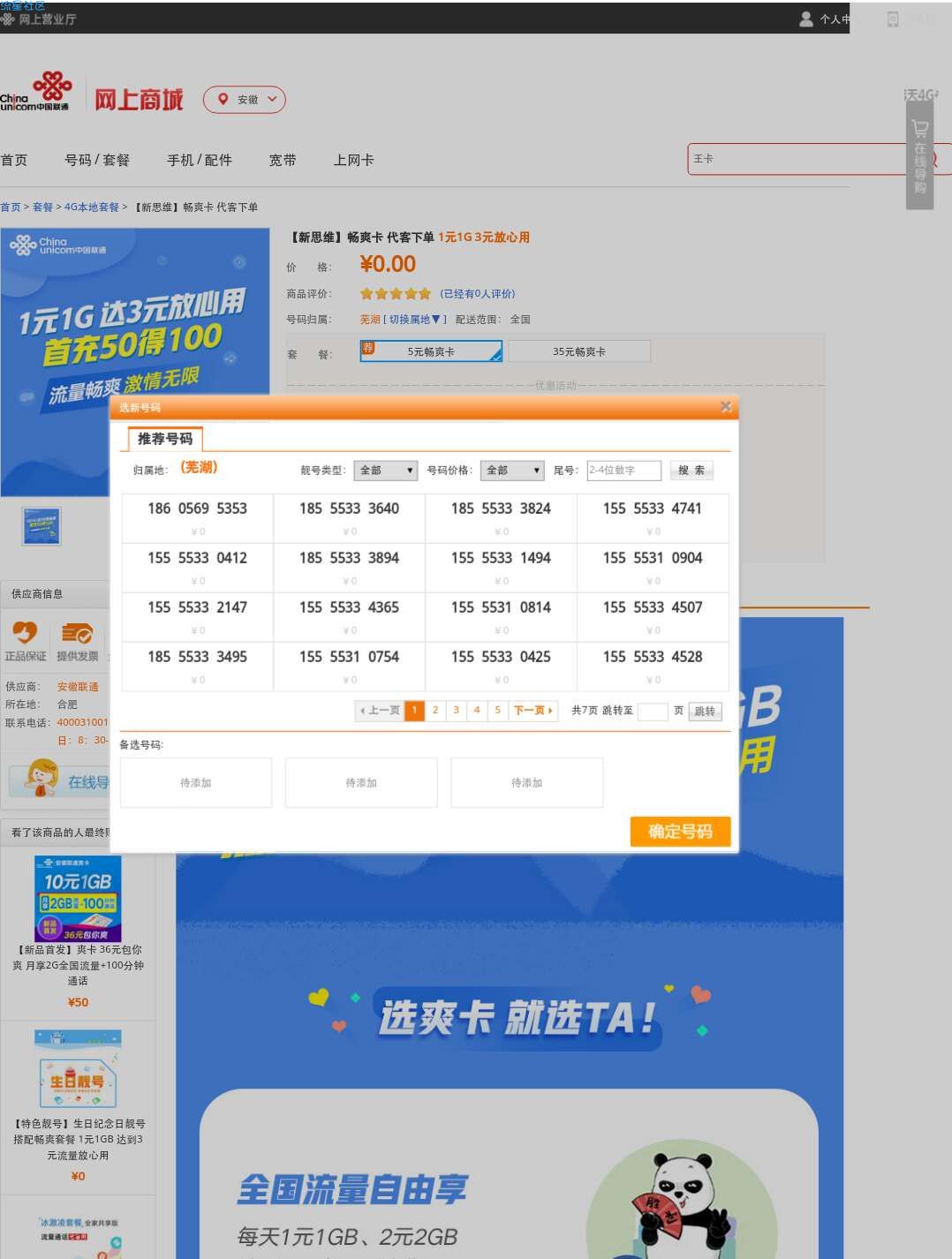
Task: Open the 靓号类型 dropdown
Action: coord(385,471)
